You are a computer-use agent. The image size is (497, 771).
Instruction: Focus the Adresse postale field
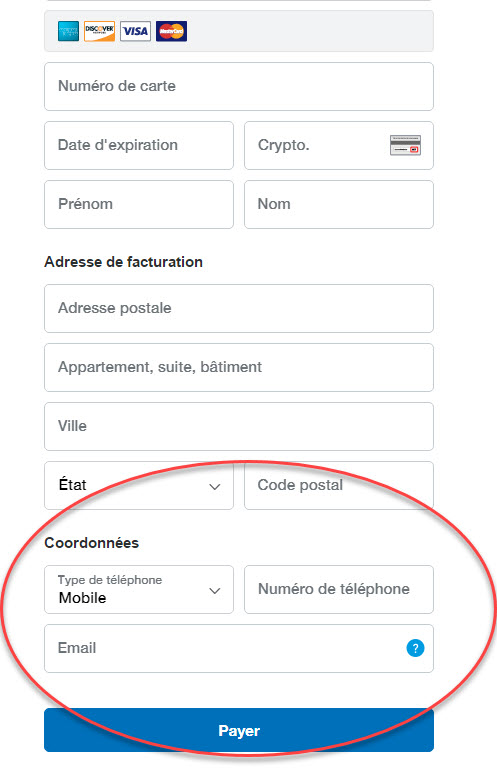coord(239,308)
